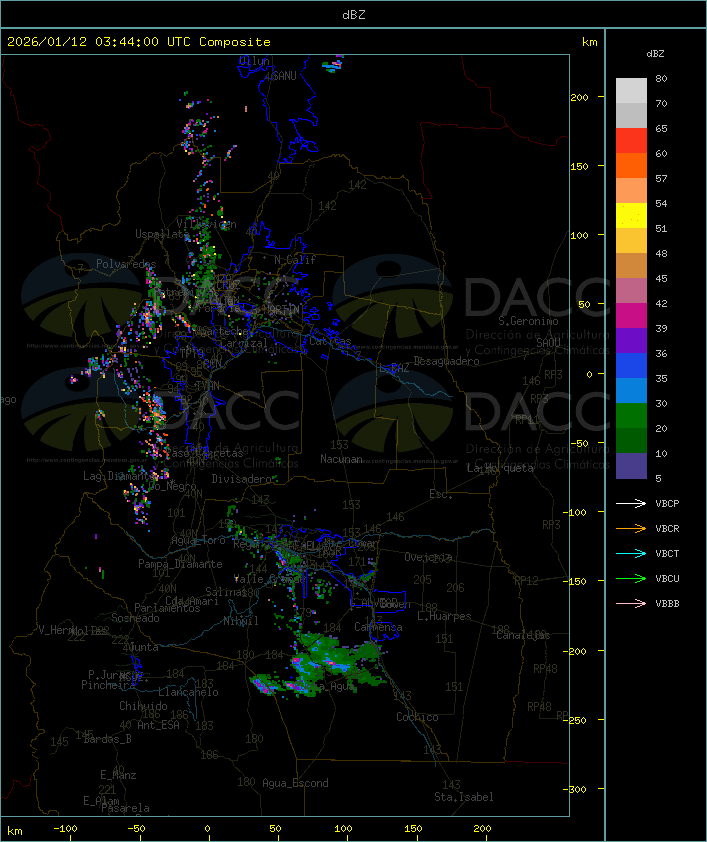Image resolution: width=707 pixels, height=842 pixels.
Task: Select the dark orange 57-60 dBZ swatch
Action: point(631,166)
